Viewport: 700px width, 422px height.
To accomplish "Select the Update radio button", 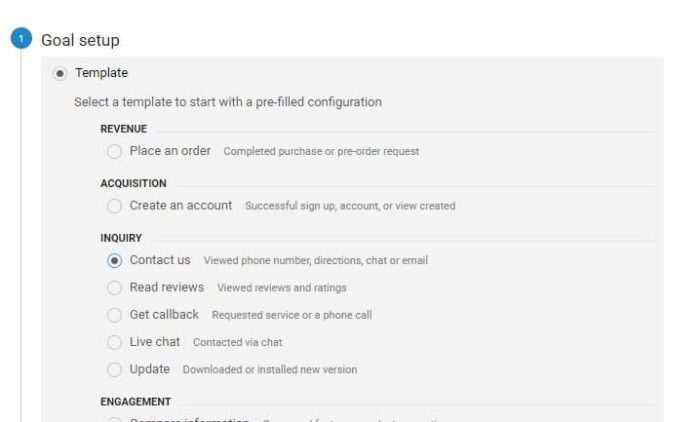I will pyautogui.click(x=114, y=369).
